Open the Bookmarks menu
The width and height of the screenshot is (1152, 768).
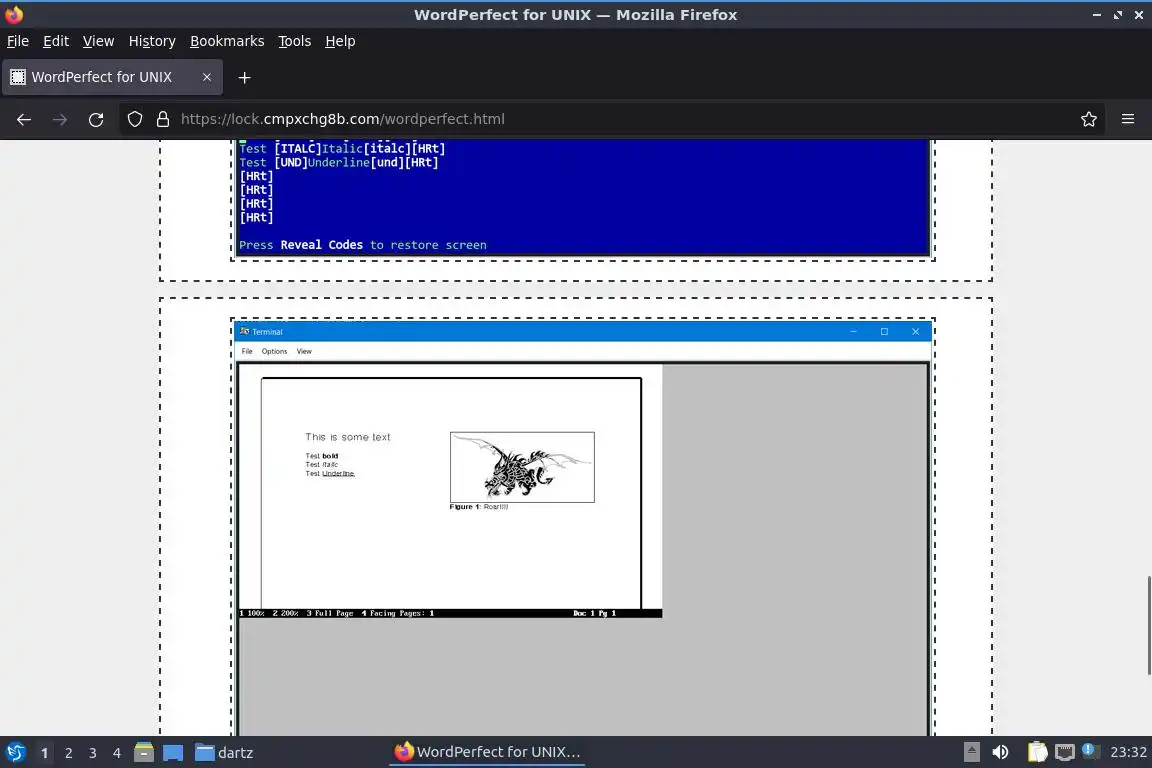pos(227,41)
